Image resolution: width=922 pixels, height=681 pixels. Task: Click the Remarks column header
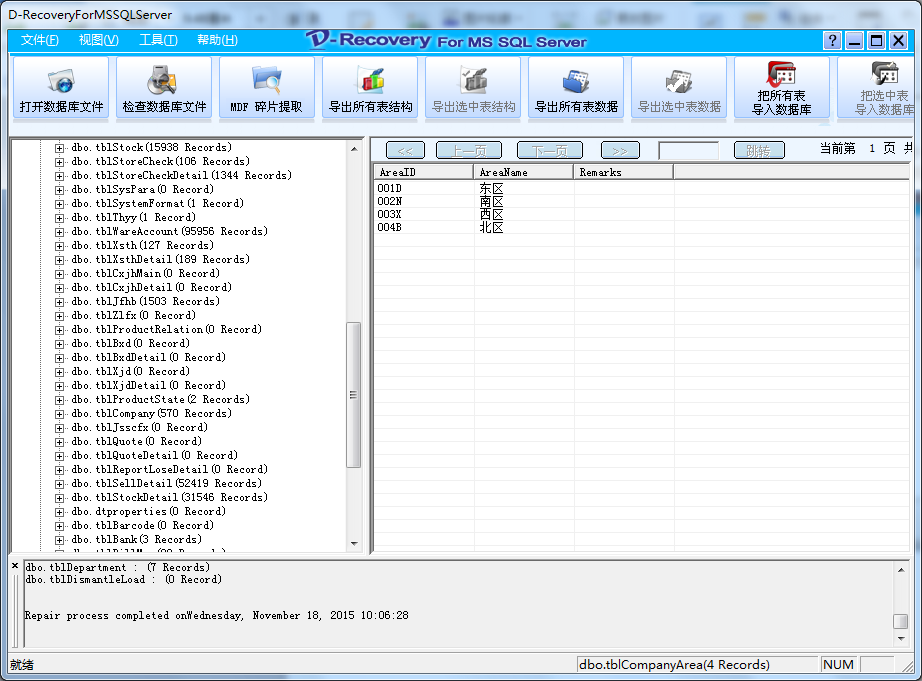623,172
